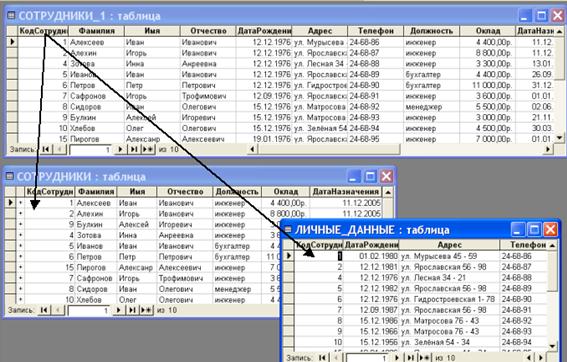Click phone "24-68-93" in ЛИЧНЫЕ_ДАННЫЕ
The width and height of the screenshot is (567, 362).
[x=524, y=331]
